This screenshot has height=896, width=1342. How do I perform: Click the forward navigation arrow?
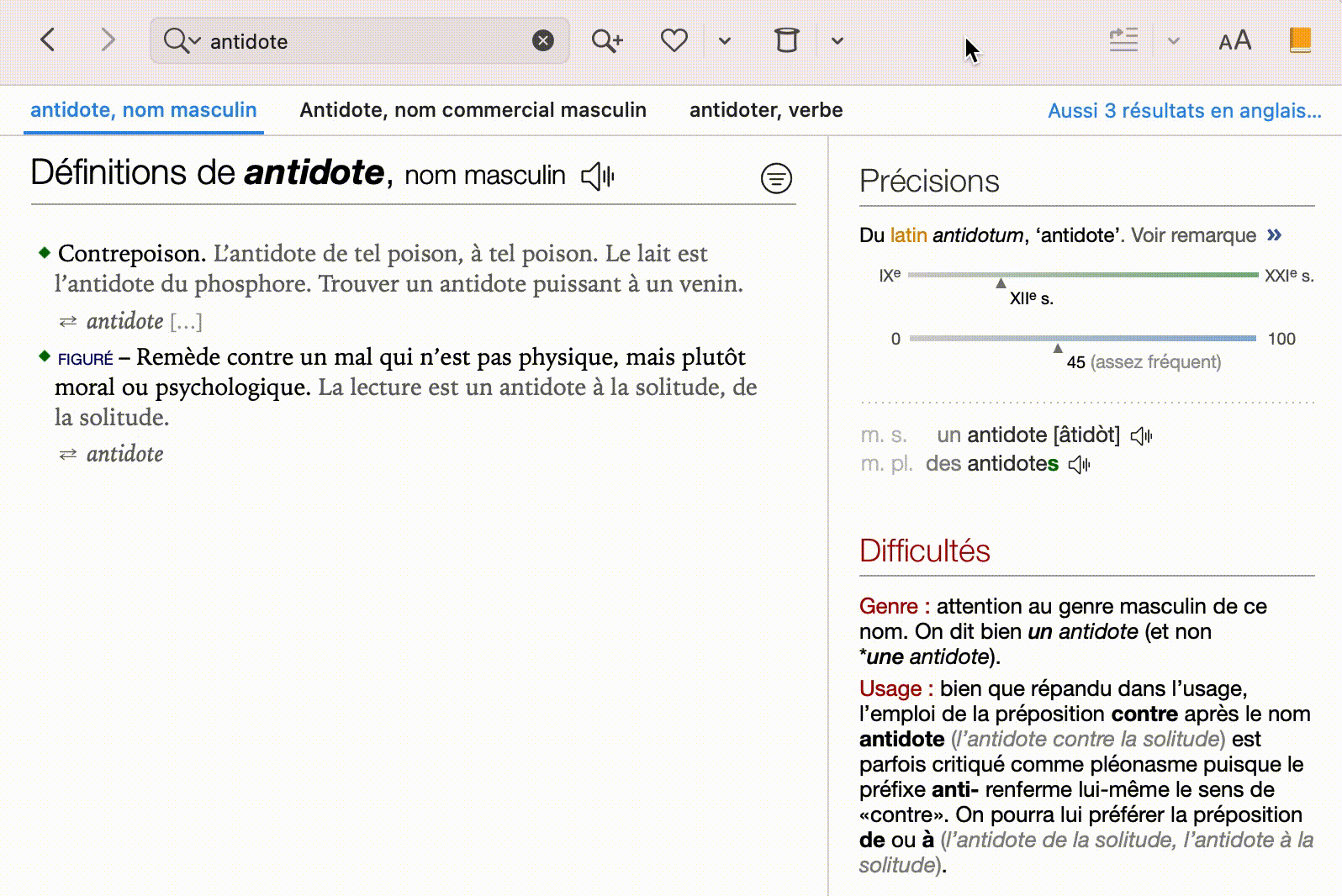coord(108,40)
